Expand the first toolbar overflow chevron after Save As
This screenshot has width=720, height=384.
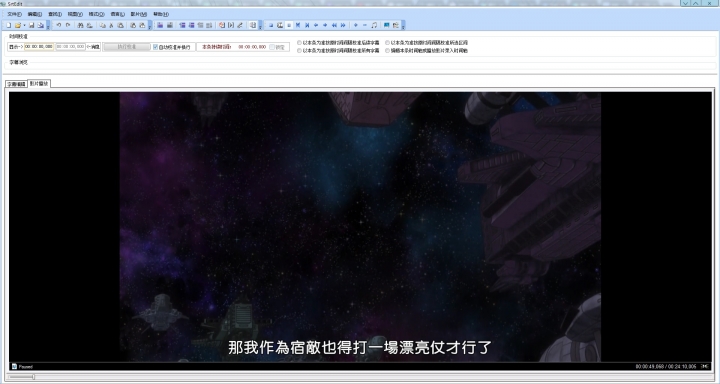pyautogui.click(x=48, y=26)
